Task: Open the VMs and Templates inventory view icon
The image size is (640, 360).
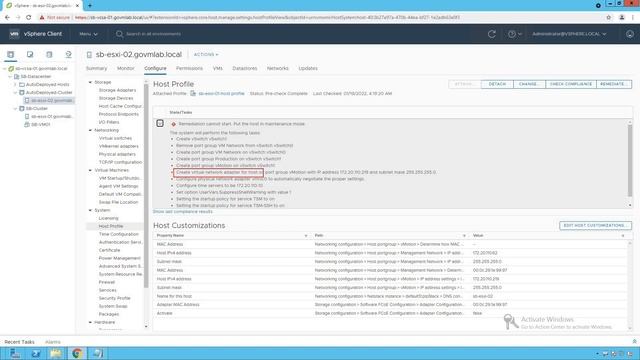Action: [30, 54]
